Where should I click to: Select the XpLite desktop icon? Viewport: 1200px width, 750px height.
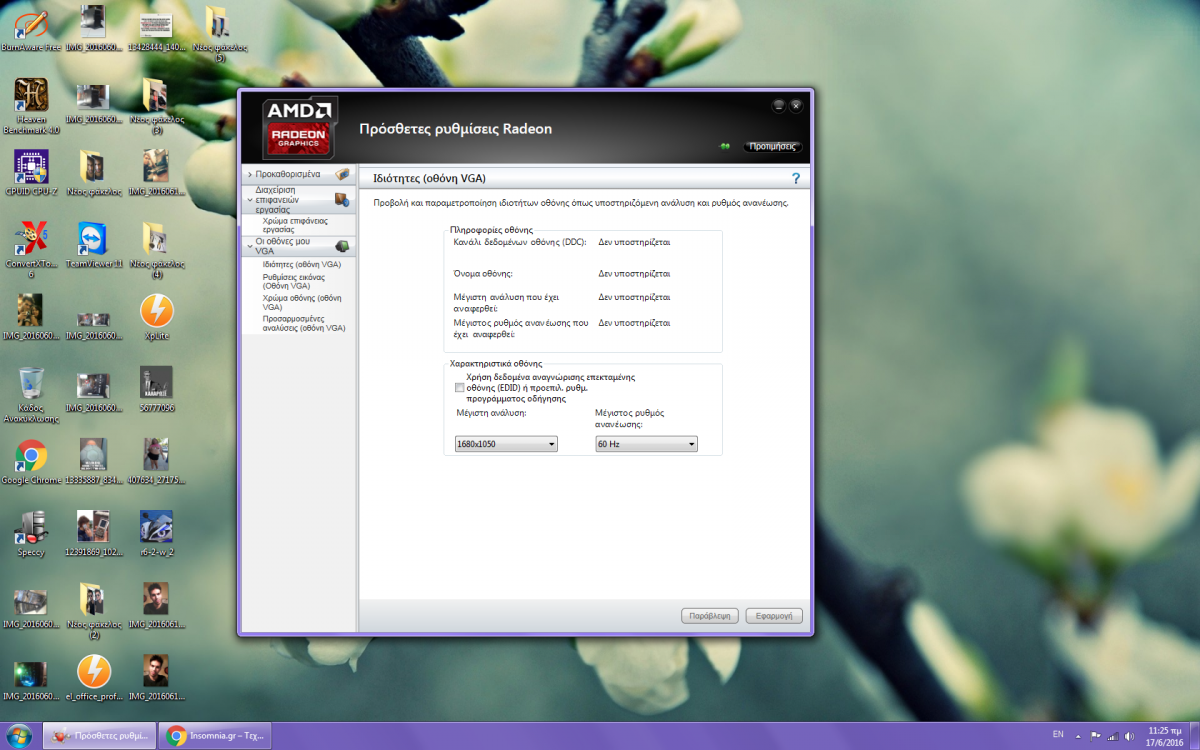pos(156,318)
